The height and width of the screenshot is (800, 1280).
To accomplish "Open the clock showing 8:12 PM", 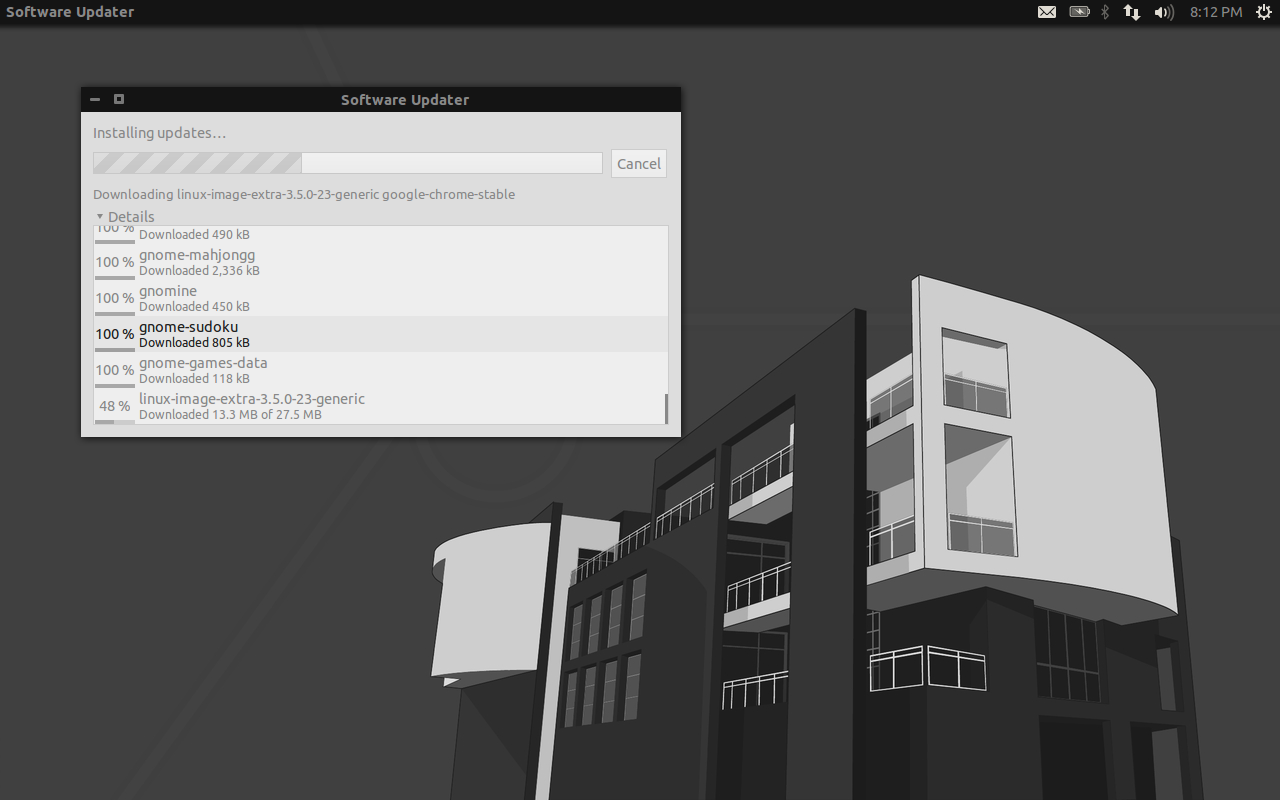I will tap(1216, 12).
